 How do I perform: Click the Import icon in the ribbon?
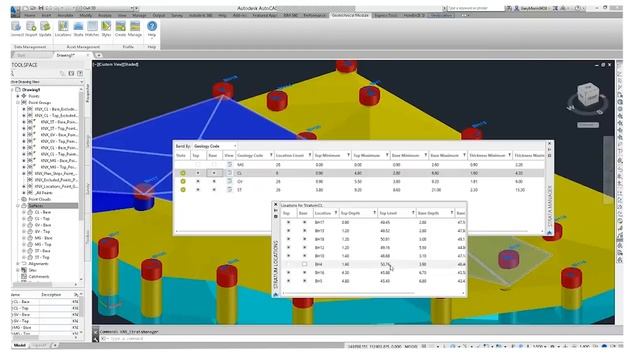point(31,27)
